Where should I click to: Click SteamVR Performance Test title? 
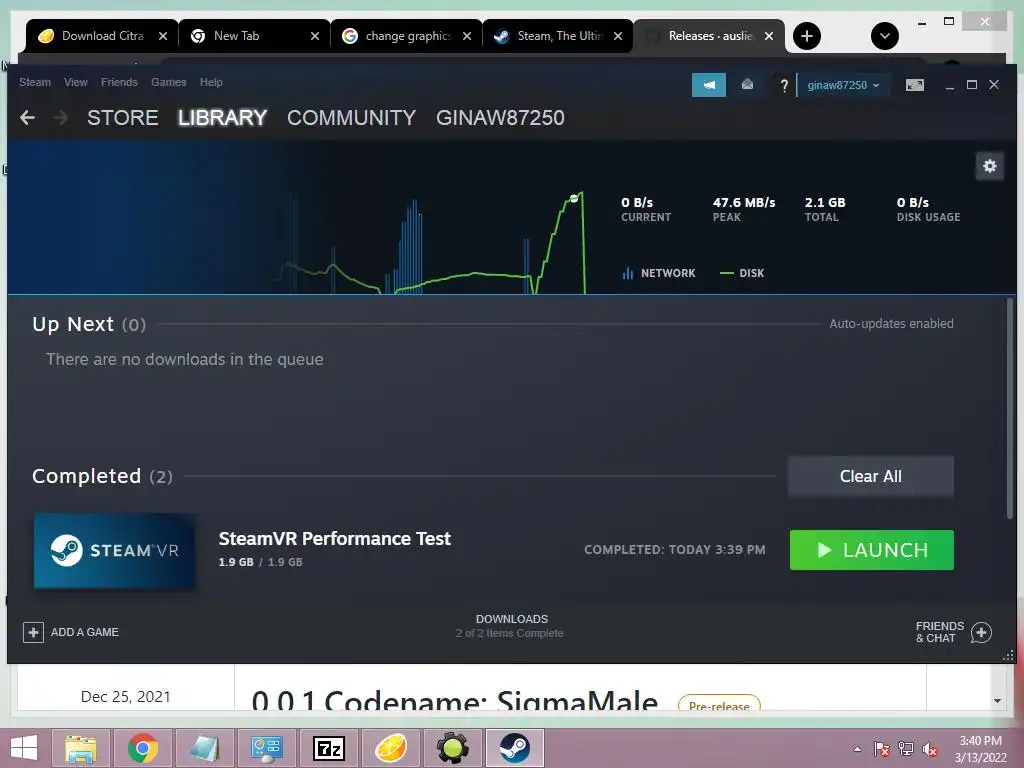click(x=334, y=539)
